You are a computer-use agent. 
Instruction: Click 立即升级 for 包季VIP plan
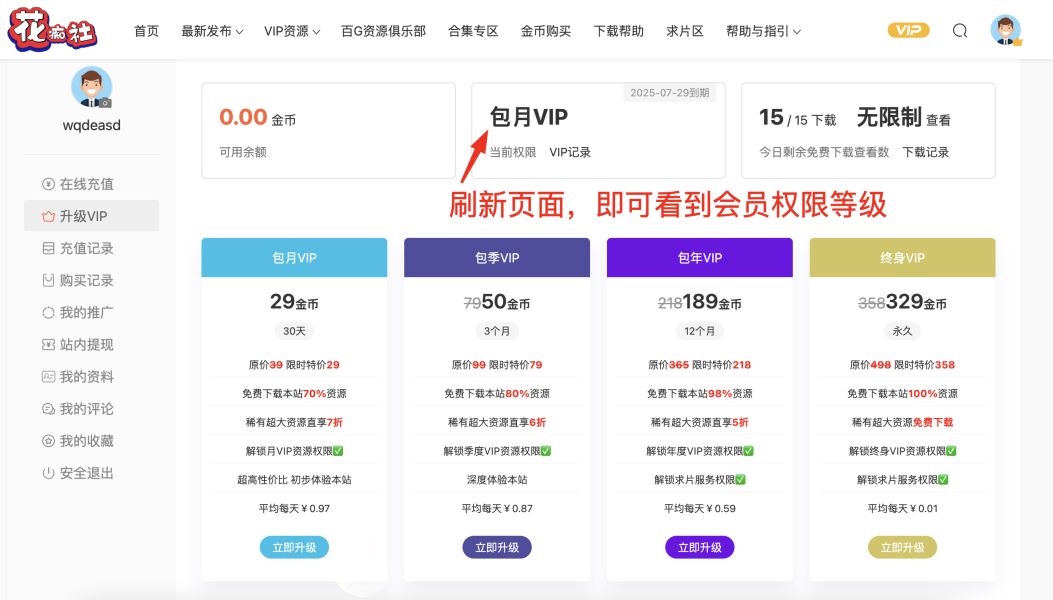(497, 548)
